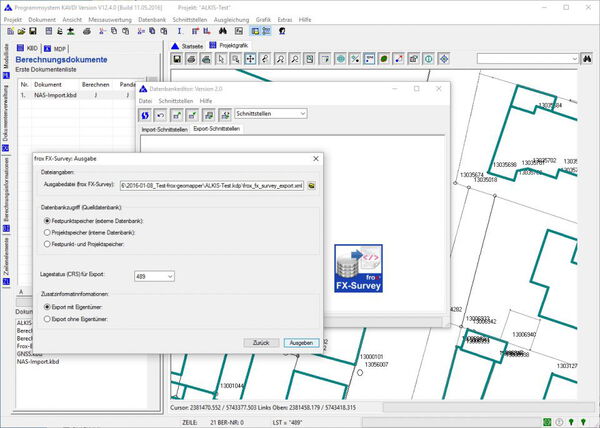The image size is (600, 428).
Task: Choose Export ohne Eigentümer option
Action: pyautogui.click(x=48, y=320)
